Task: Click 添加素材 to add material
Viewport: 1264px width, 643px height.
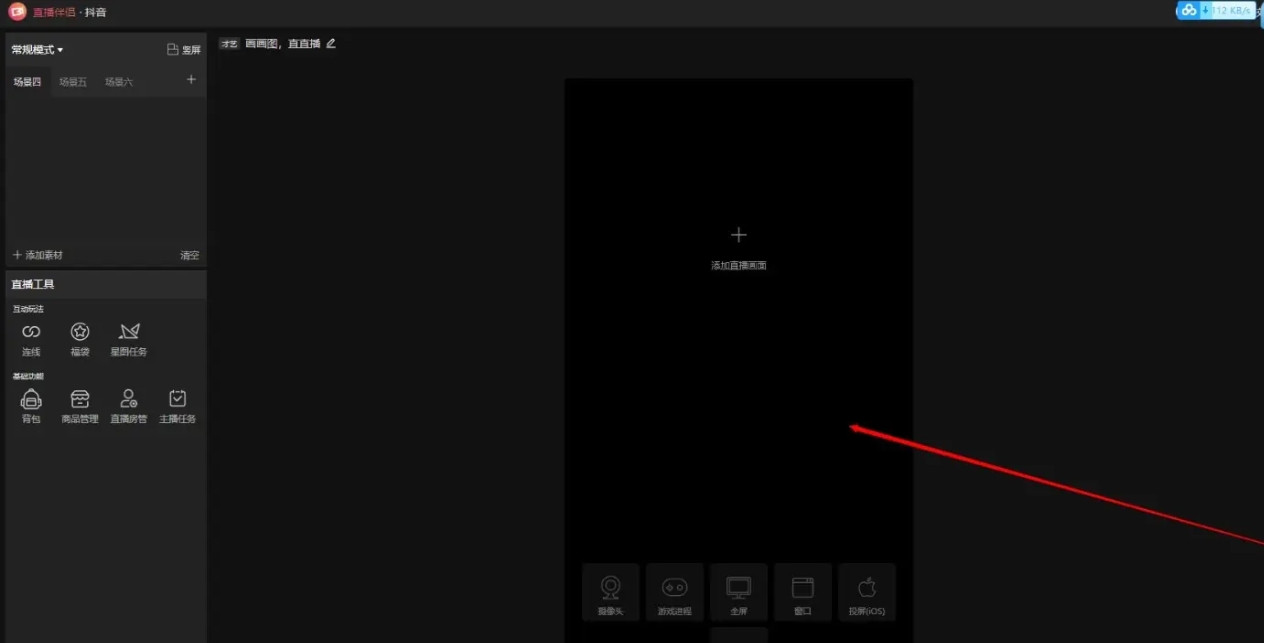Action: [37, 255]
